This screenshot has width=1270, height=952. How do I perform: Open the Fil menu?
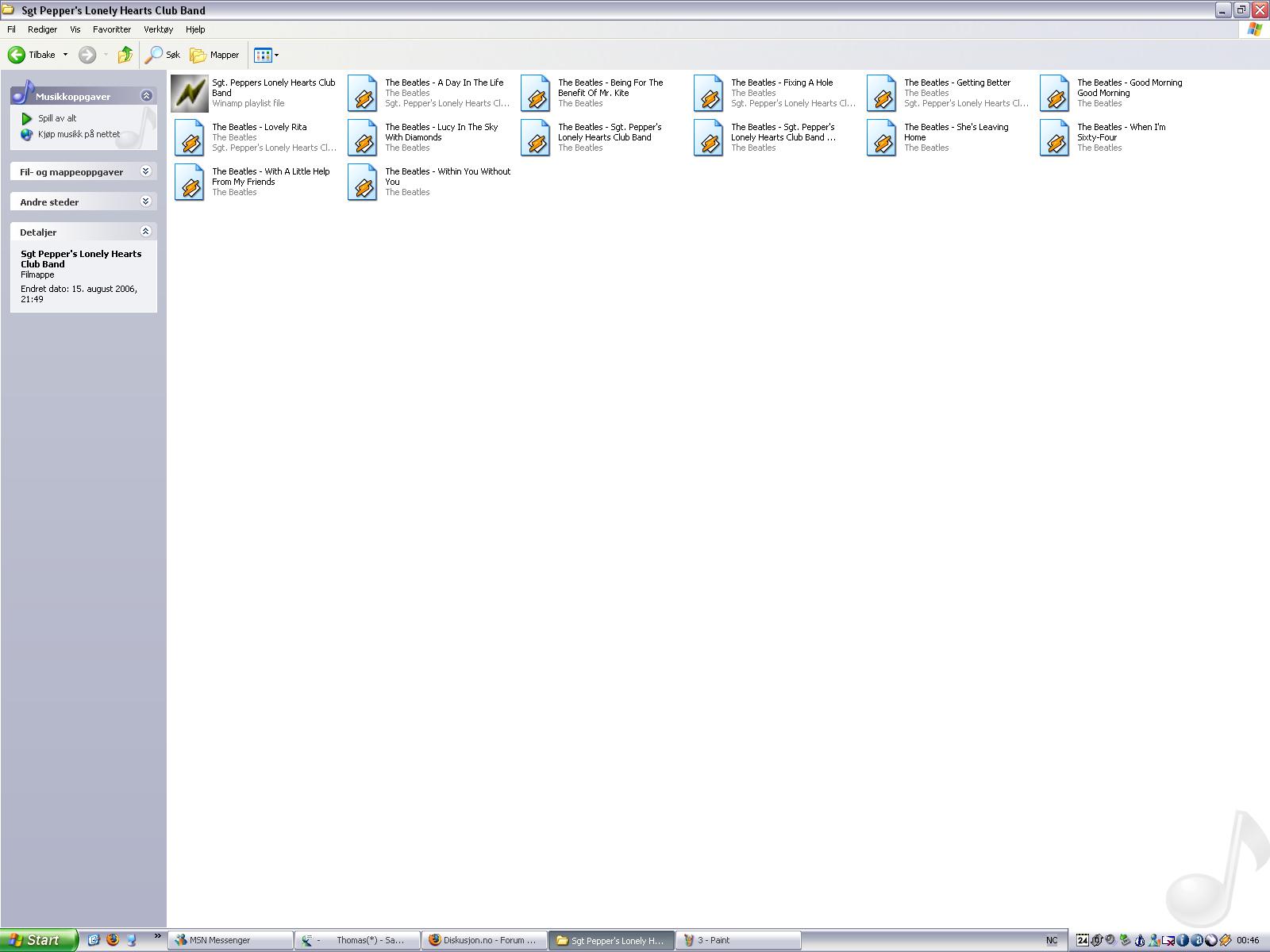coord(11,29)
